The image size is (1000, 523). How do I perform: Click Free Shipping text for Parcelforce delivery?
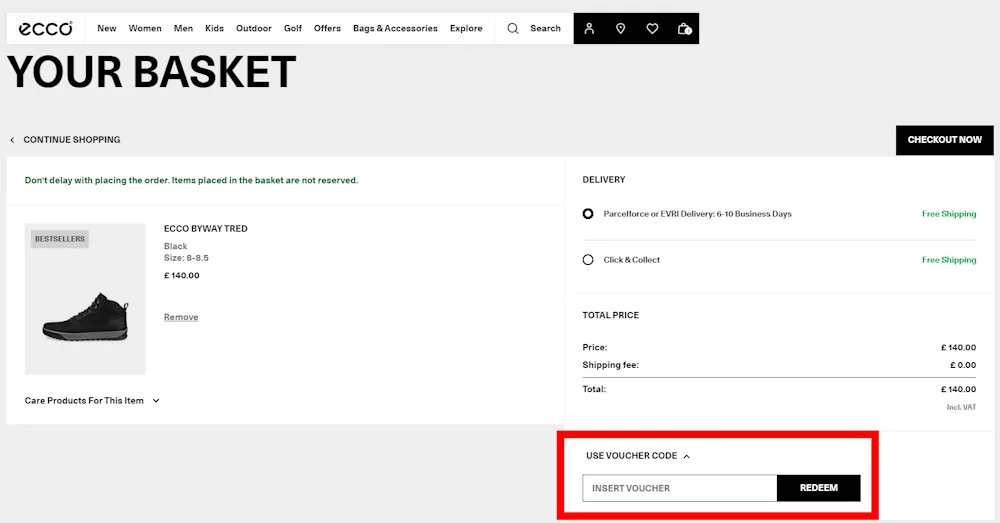(x=949, y=214)
